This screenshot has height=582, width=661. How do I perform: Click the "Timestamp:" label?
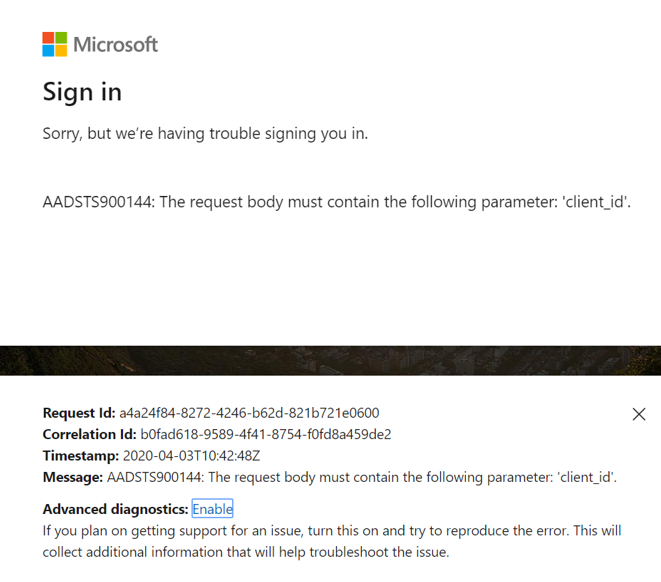click(81, 455)
